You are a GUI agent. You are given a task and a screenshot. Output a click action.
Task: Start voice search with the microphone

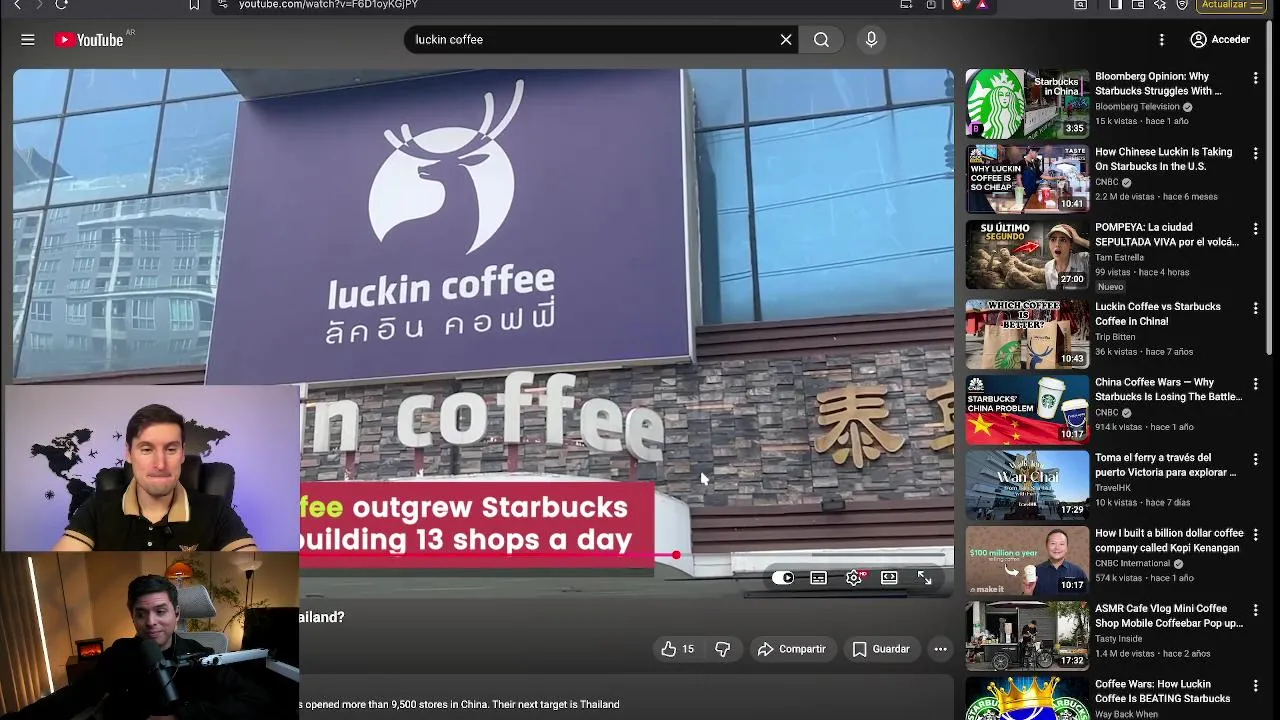871,40
